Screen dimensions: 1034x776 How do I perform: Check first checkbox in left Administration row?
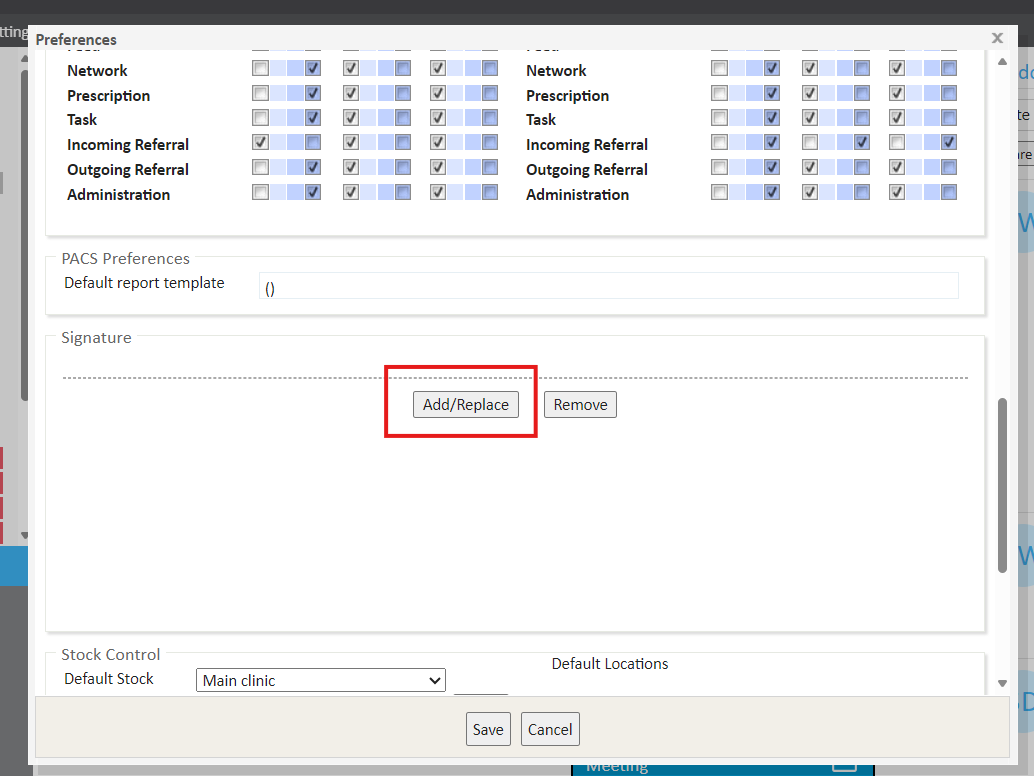coord(261,193)
